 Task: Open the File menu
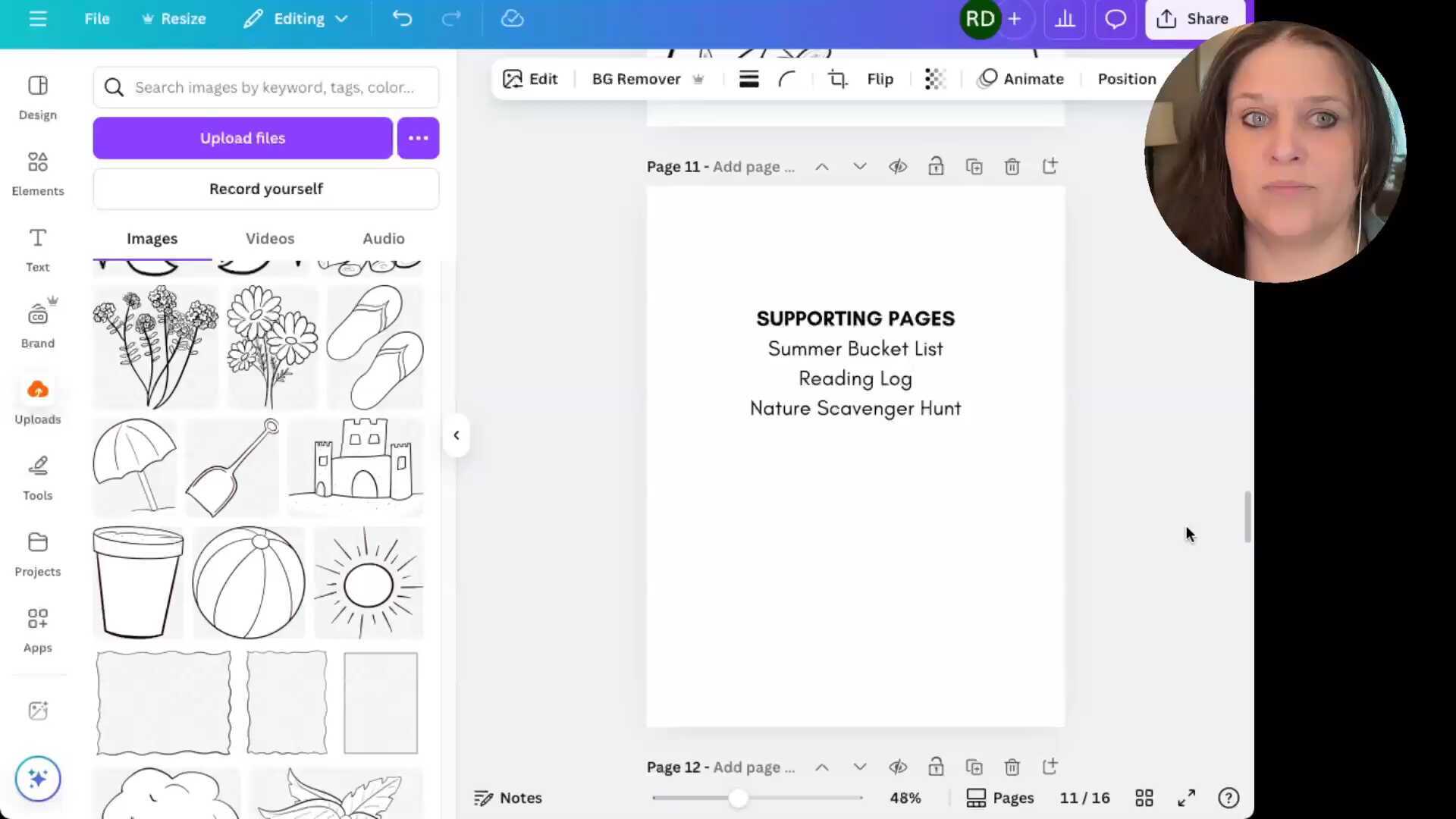[x=96, y=19]
